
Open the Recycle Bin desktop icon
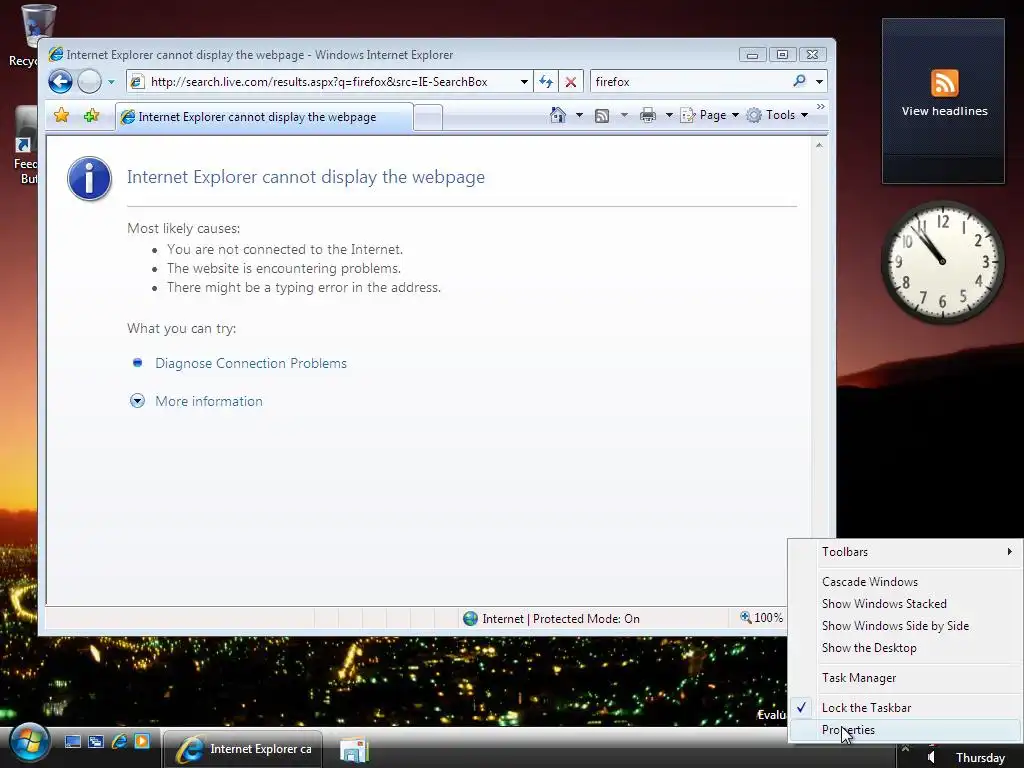click(31, 35)
